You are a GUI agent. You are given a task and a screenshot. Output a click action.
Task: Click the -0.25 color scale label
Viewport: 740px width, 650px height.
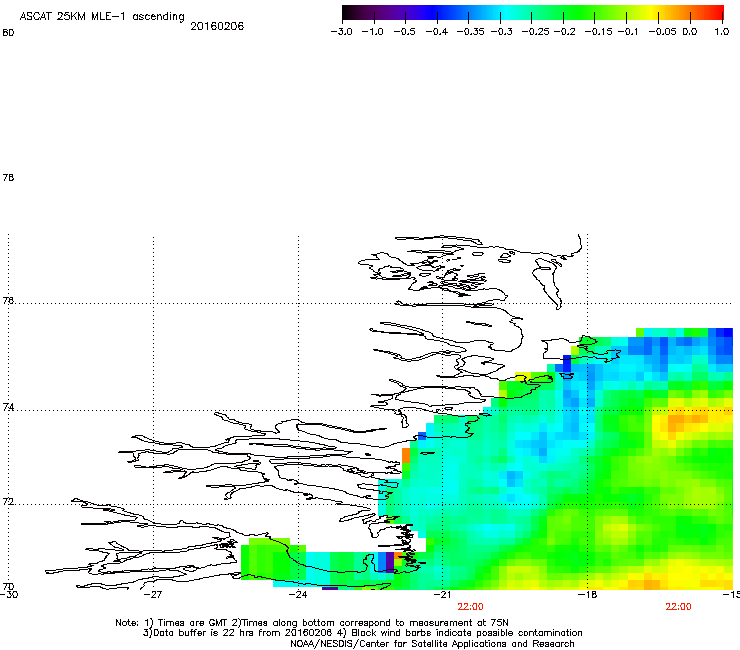coord(532,32)
